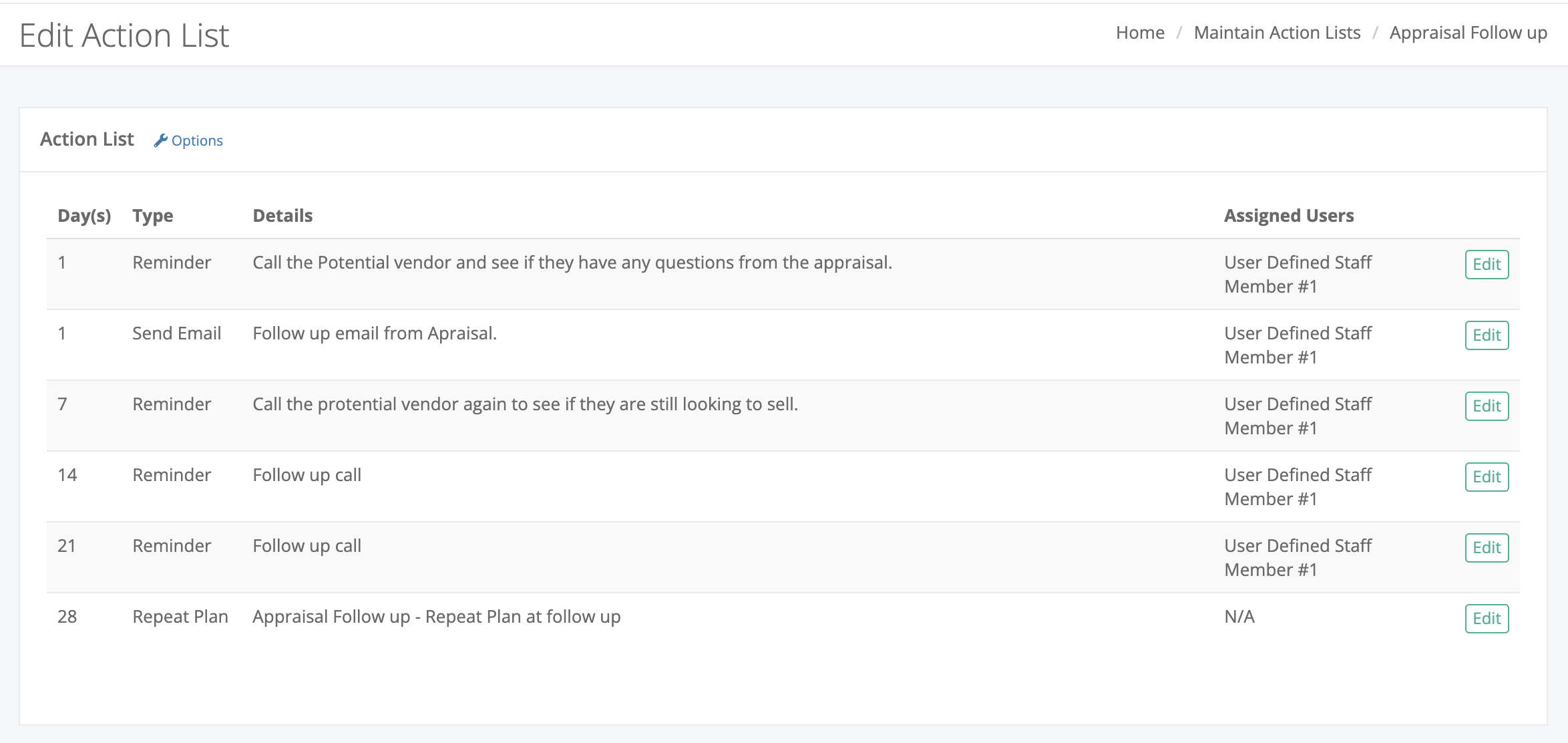
Task: Select the 'Edit Action List' page title
Action: tap(124, 35)
